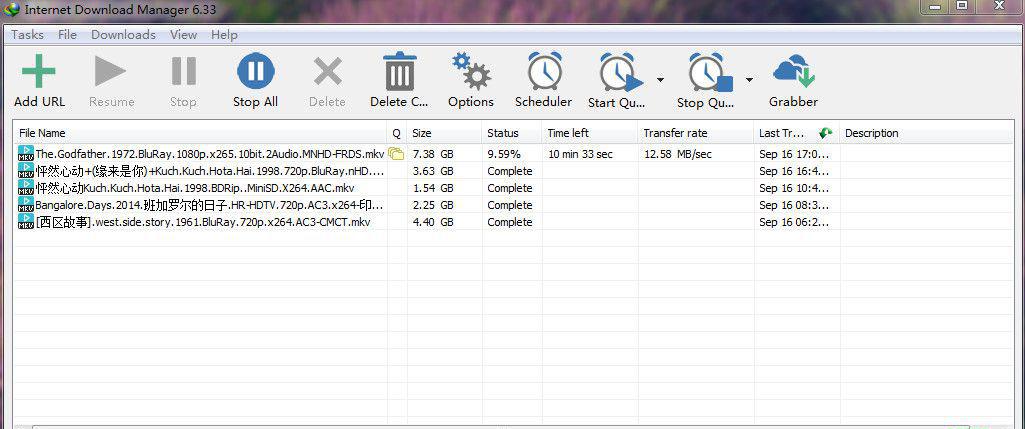
Task: Click MKV icon of Kuch.Kuch.Hota.Hai BDRip file
Action: [26, 188]
